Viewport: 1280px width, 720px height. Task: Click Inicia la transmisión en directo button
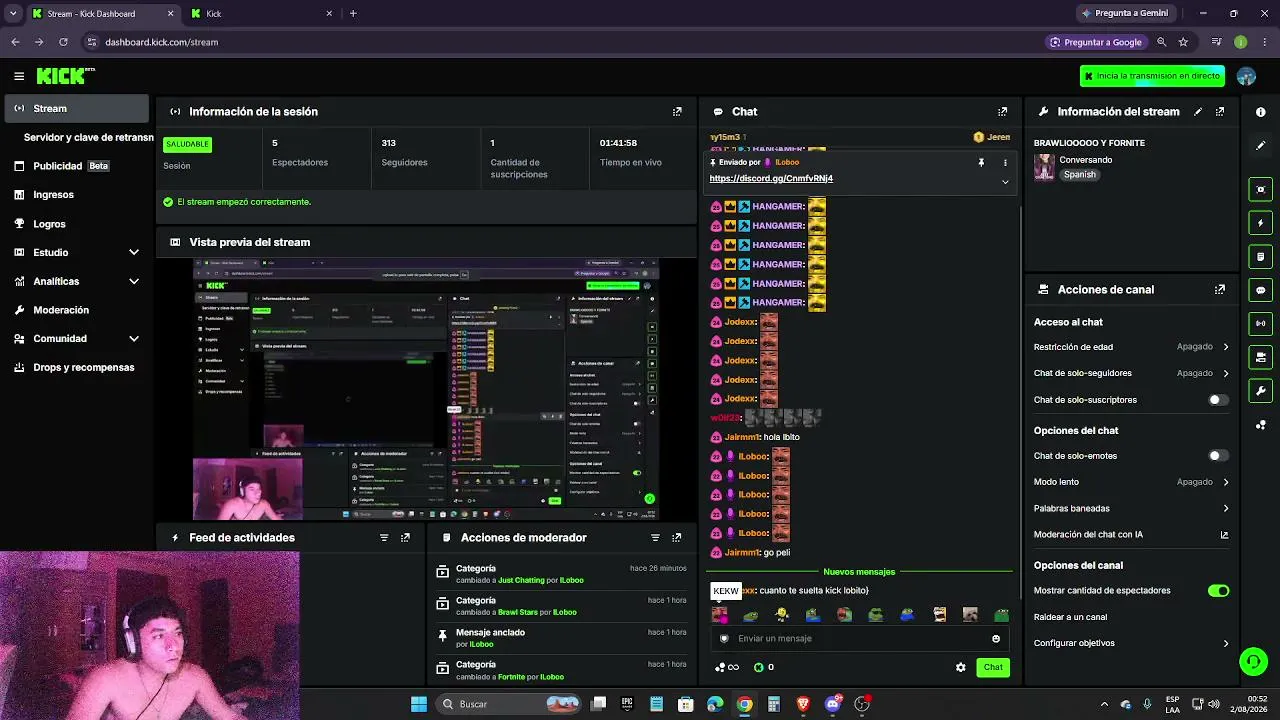[1152, 76]
